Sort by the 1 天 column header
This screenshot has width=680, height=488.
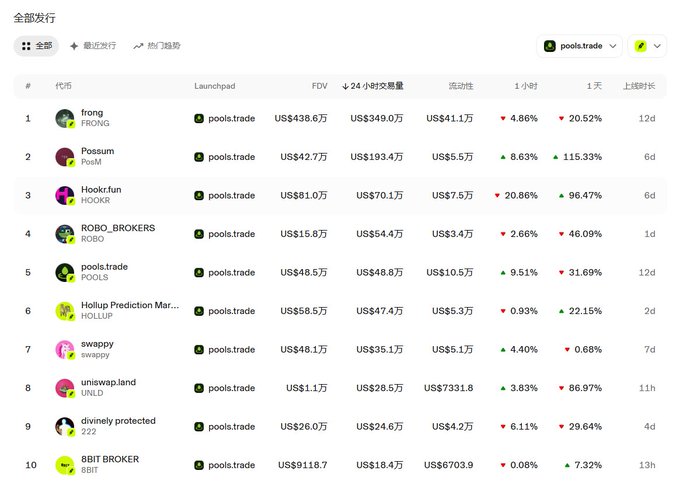click(594, 86)
